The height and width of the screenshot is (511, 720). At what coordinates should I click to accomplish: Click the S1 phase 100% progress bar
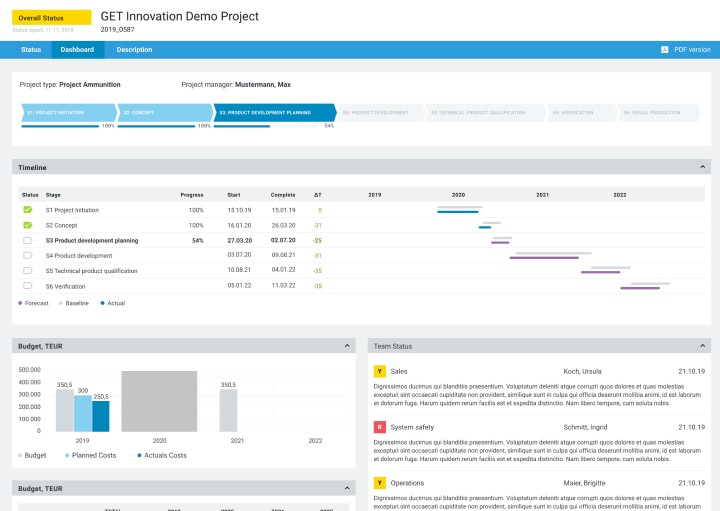60,126
